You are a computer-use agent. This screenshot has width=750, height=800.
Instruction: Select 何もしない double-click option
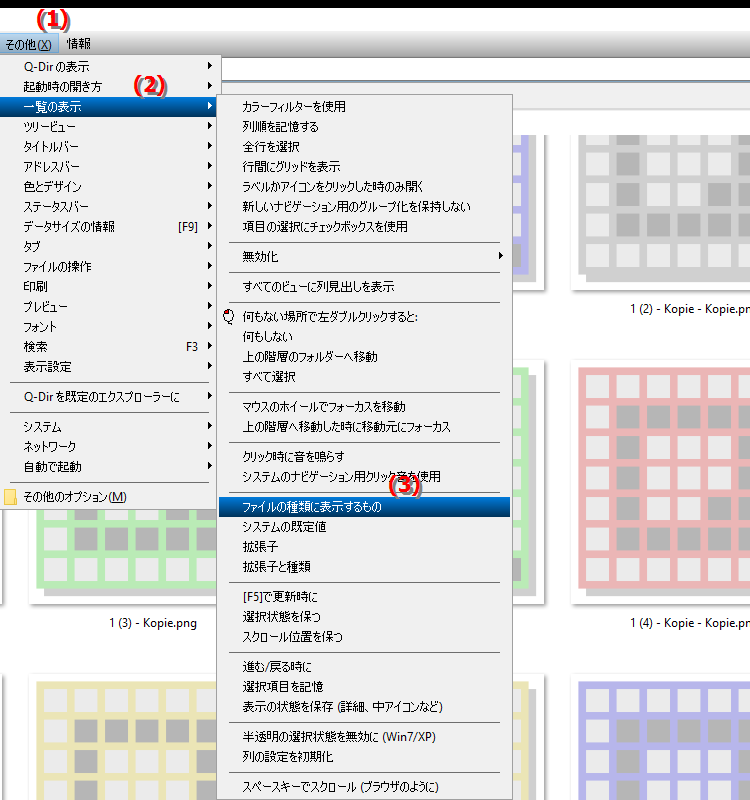pyautogui.click(x=364, y=337)
